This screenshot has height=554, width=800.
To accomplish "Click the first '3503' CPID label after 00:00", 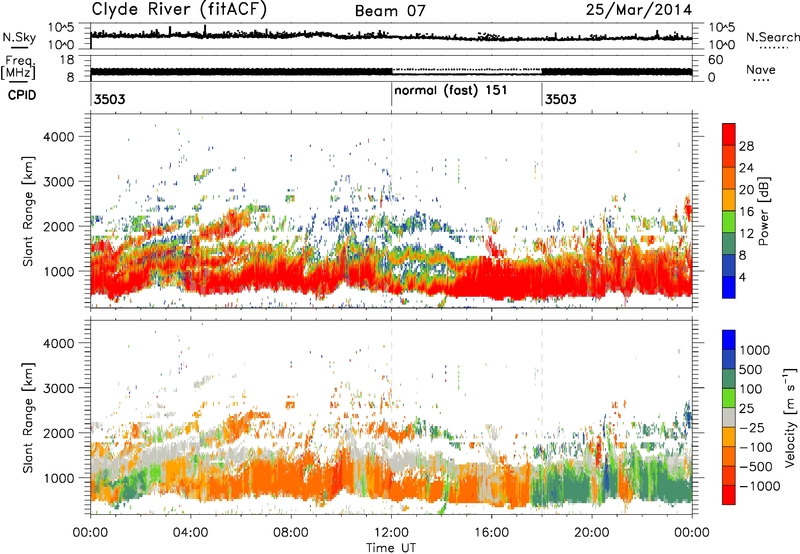I will tap(110, 99).
